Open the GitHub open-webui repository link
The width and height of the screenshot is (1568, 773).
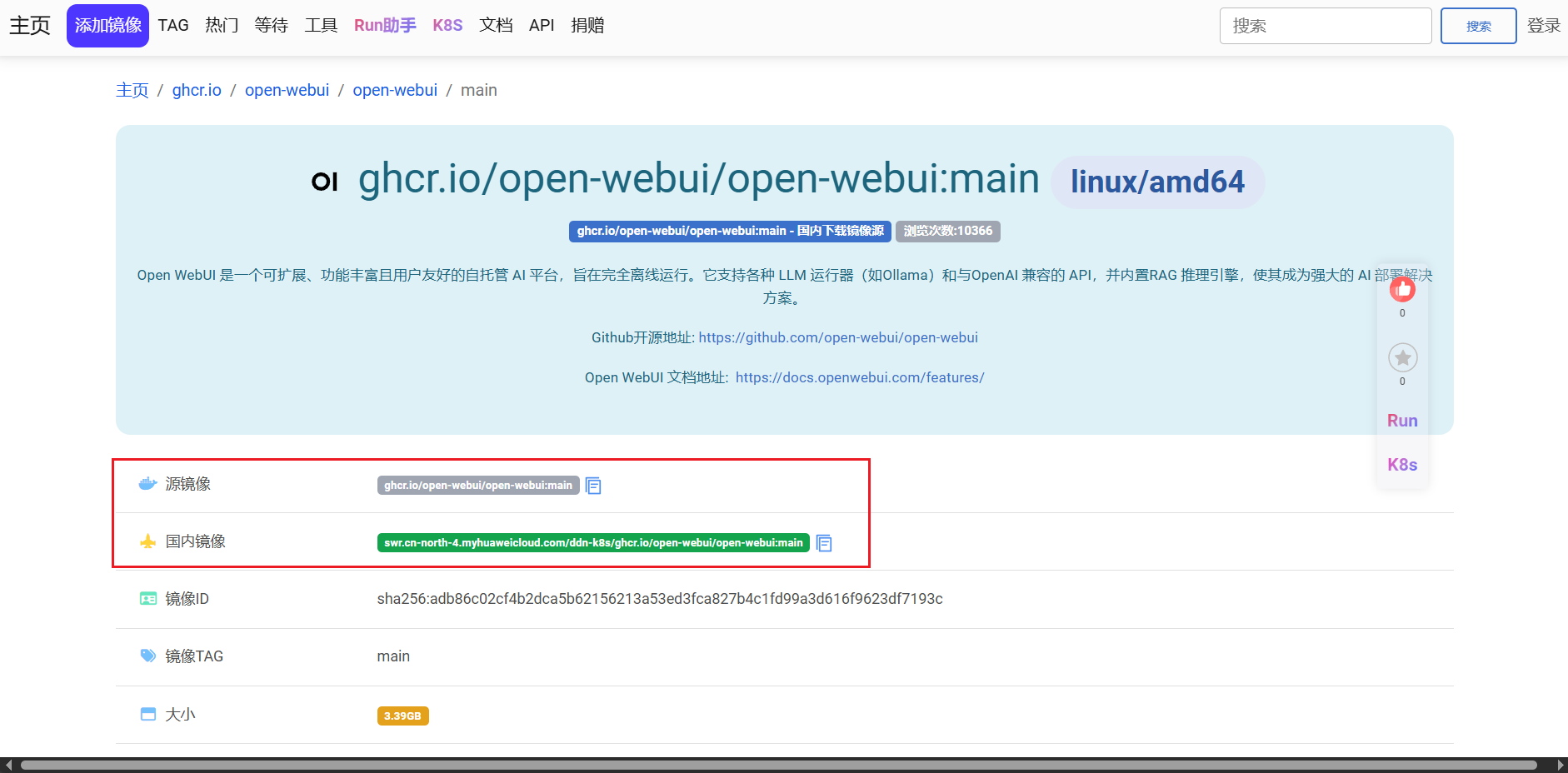click(x=838, y=337)
